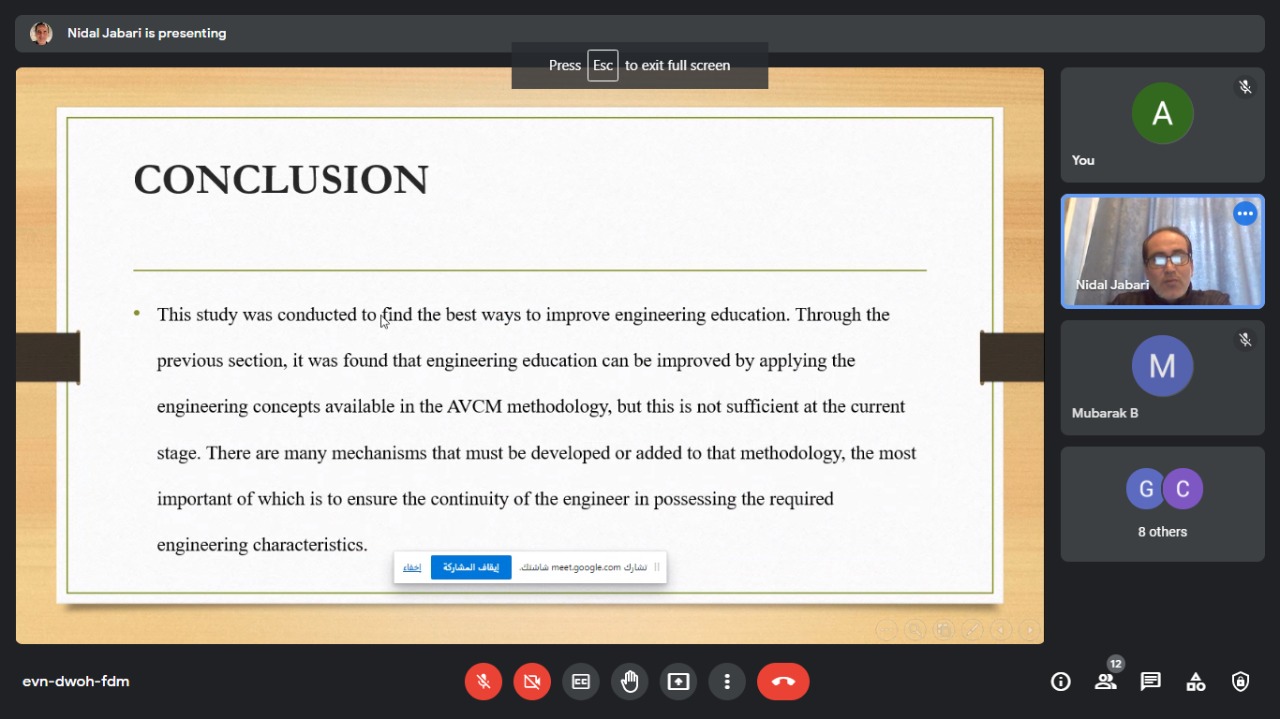
Task: Open see all slides grid icon
Action: (944, 630)
